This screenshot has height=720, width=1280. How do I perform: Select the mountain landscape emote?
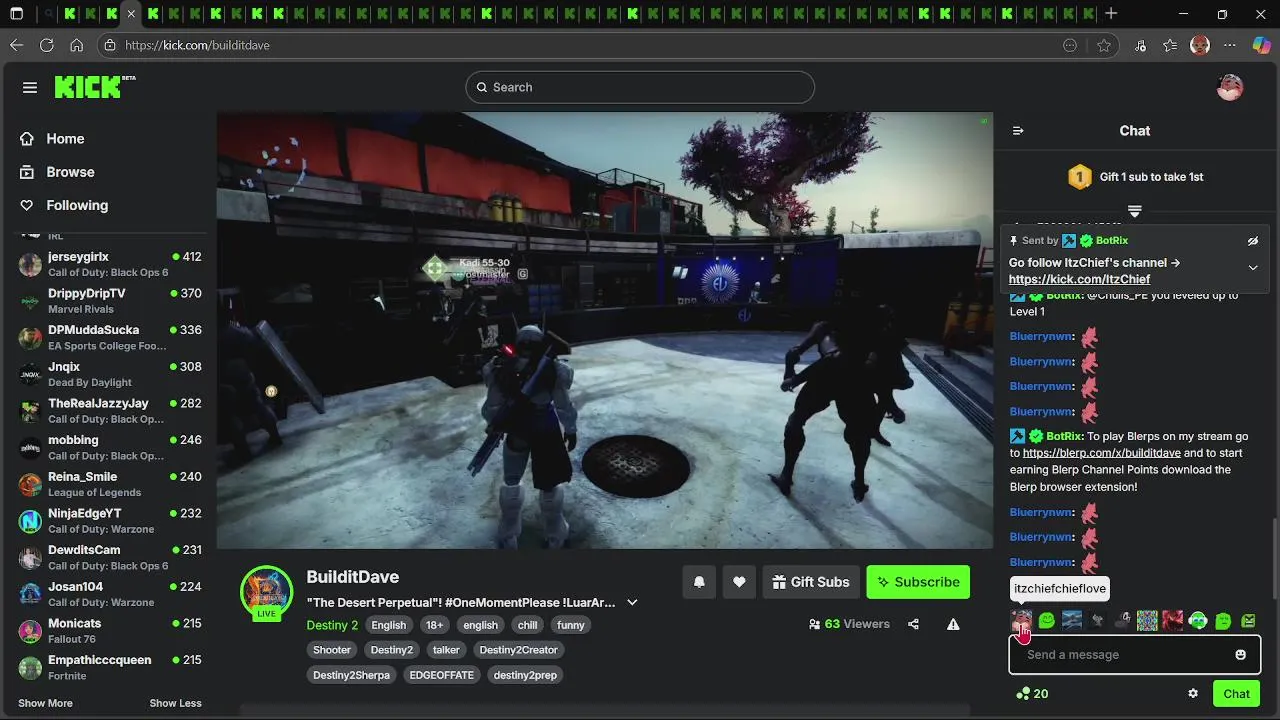1072,621
